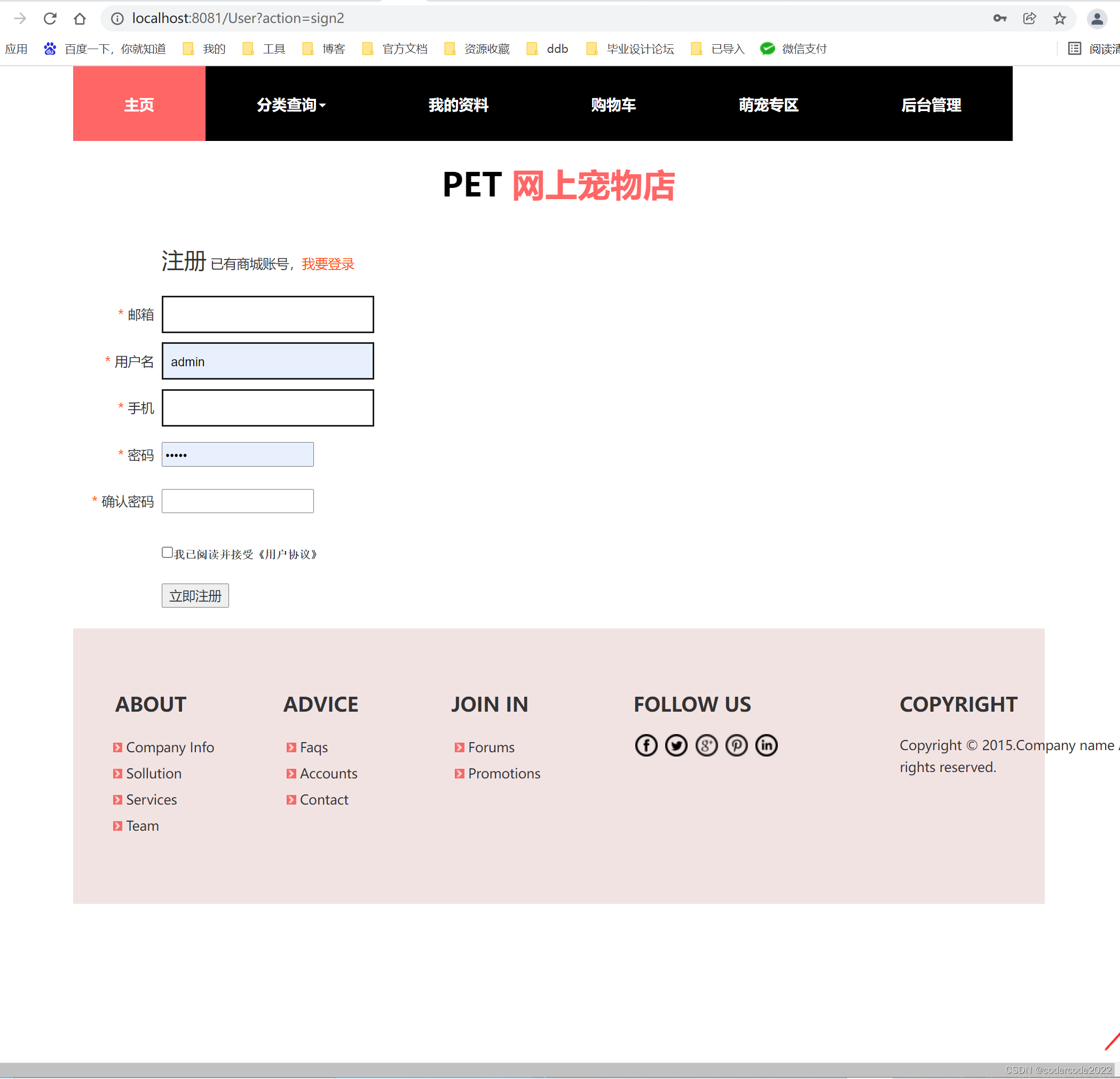Focus the 邮箱 email input field
This screenshot has height=1079, width=1120.
pyautogui.click(x=268, y=314)
